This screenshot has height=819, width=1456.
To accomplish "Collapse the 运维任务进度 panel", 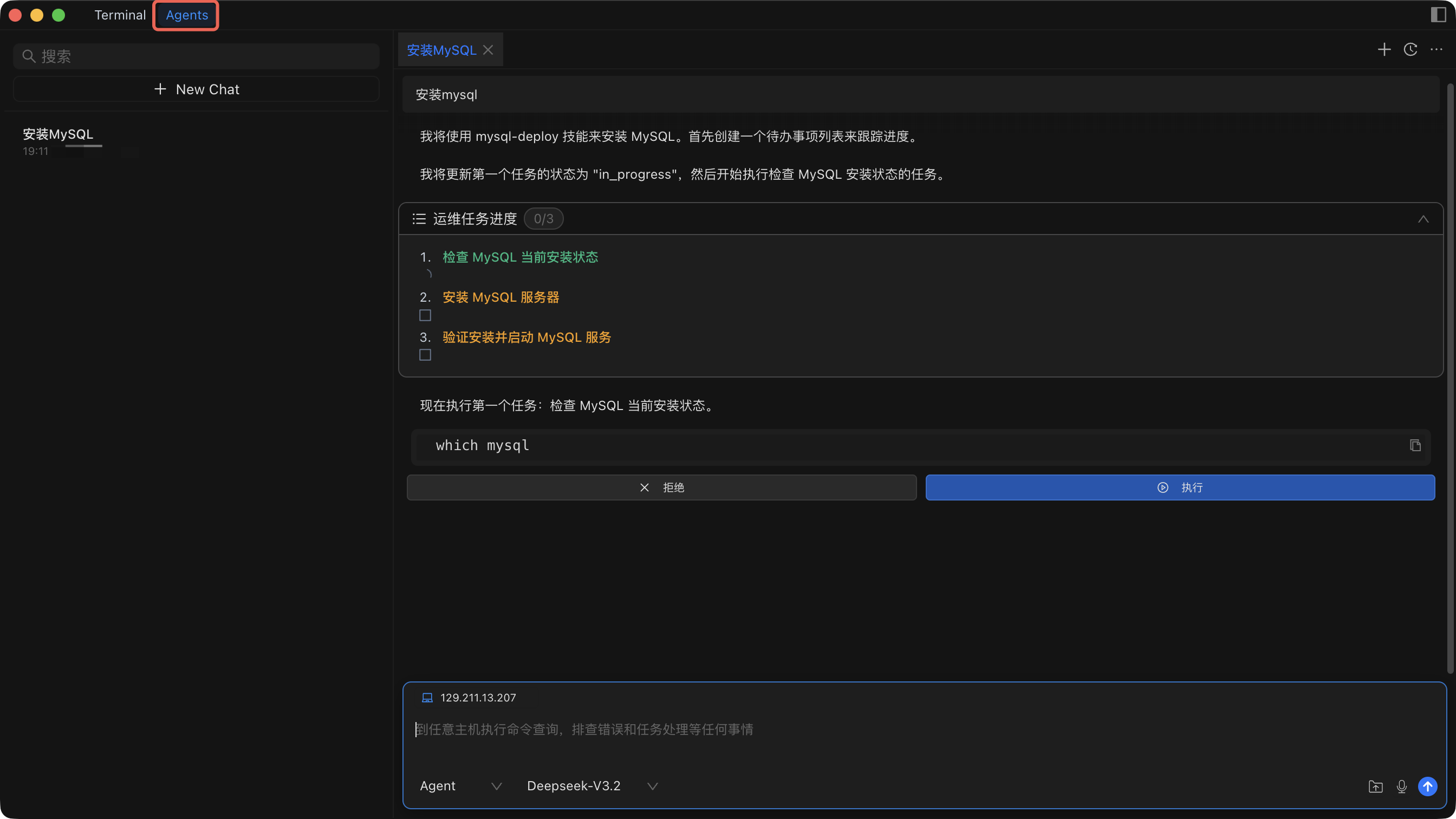I will point(1422,219).
